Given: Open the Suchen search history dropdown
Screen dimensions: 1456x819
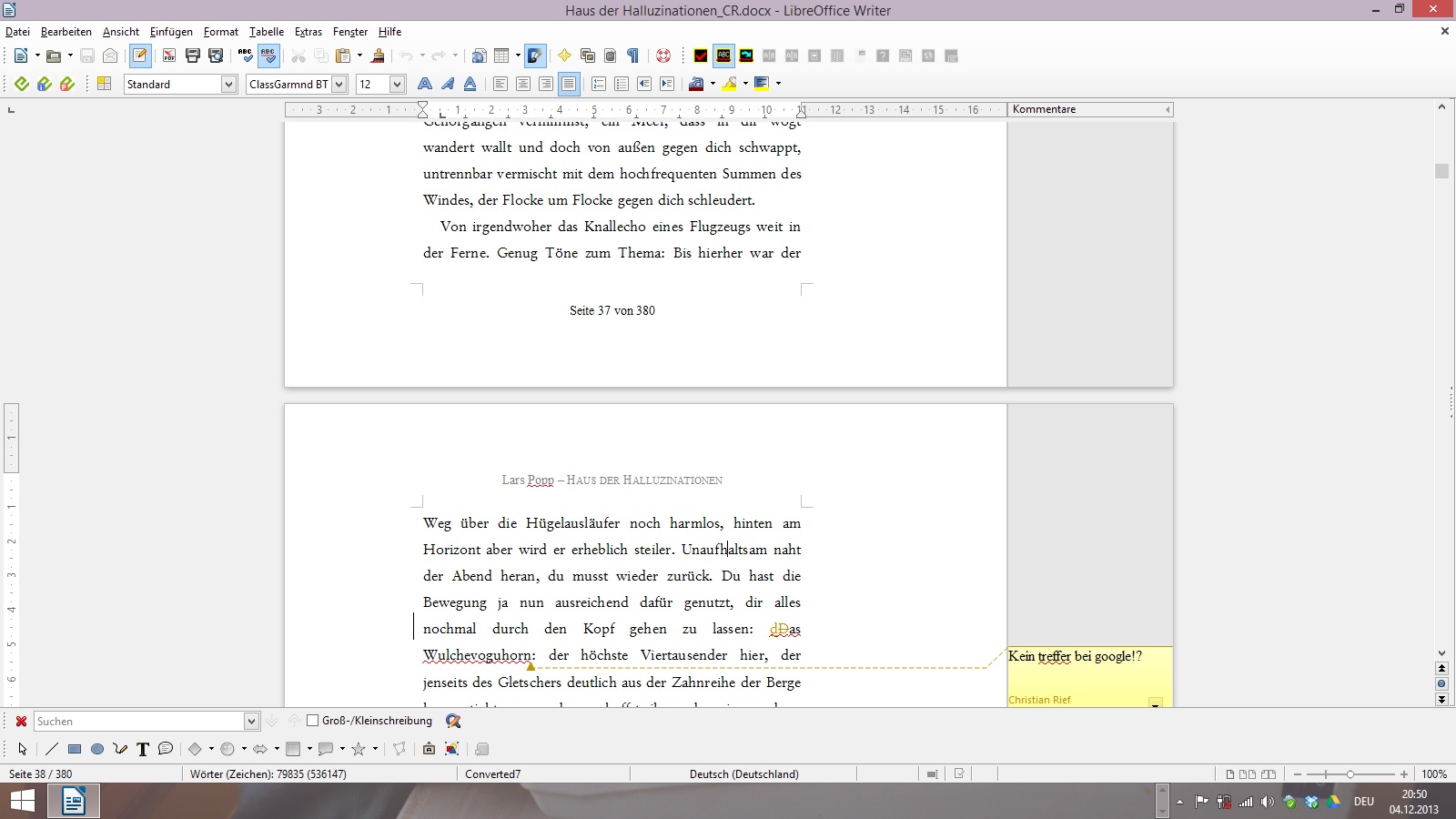Looking at the screenshot, I should 251,721.
